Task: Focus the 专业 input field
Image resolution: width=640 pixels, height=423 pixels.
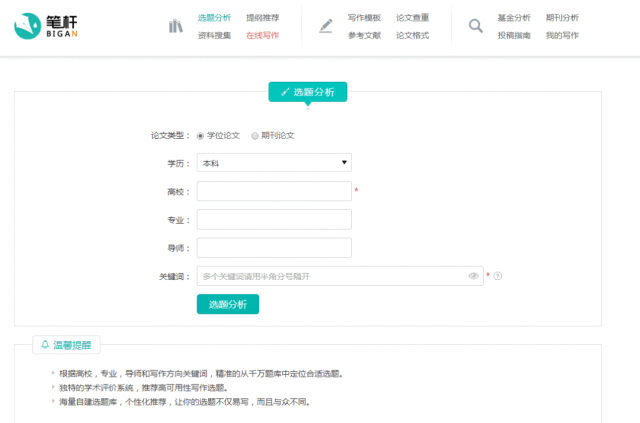Action: (x=274, y=219)
